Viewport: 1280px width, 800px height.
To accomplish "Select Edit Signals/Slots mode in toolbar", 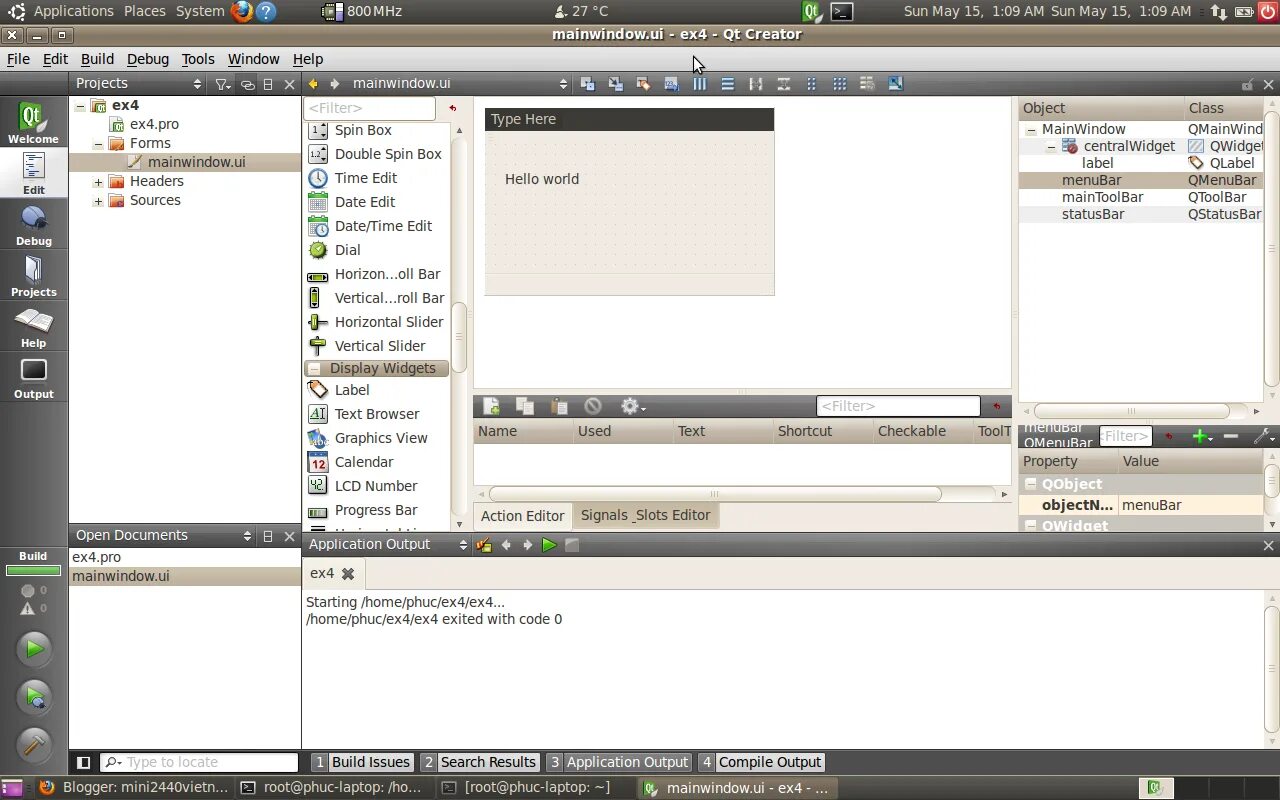I will tap(616, 84).
